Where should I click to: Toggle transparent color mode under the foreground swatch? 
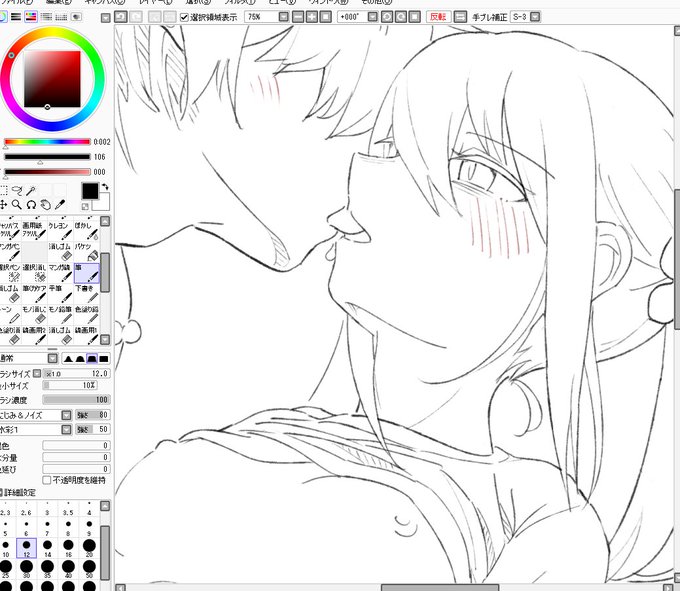coord(85,206)
